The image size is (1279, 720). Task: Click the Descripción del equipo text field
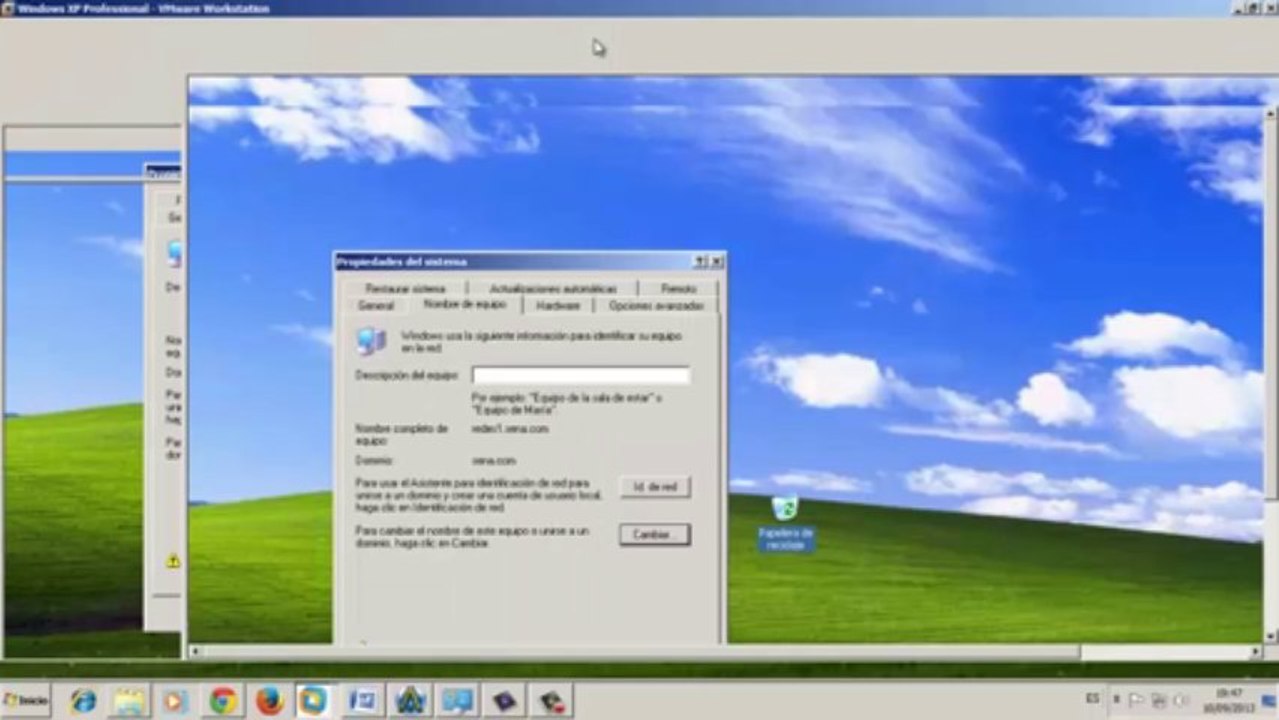click(x=581, y=376)
